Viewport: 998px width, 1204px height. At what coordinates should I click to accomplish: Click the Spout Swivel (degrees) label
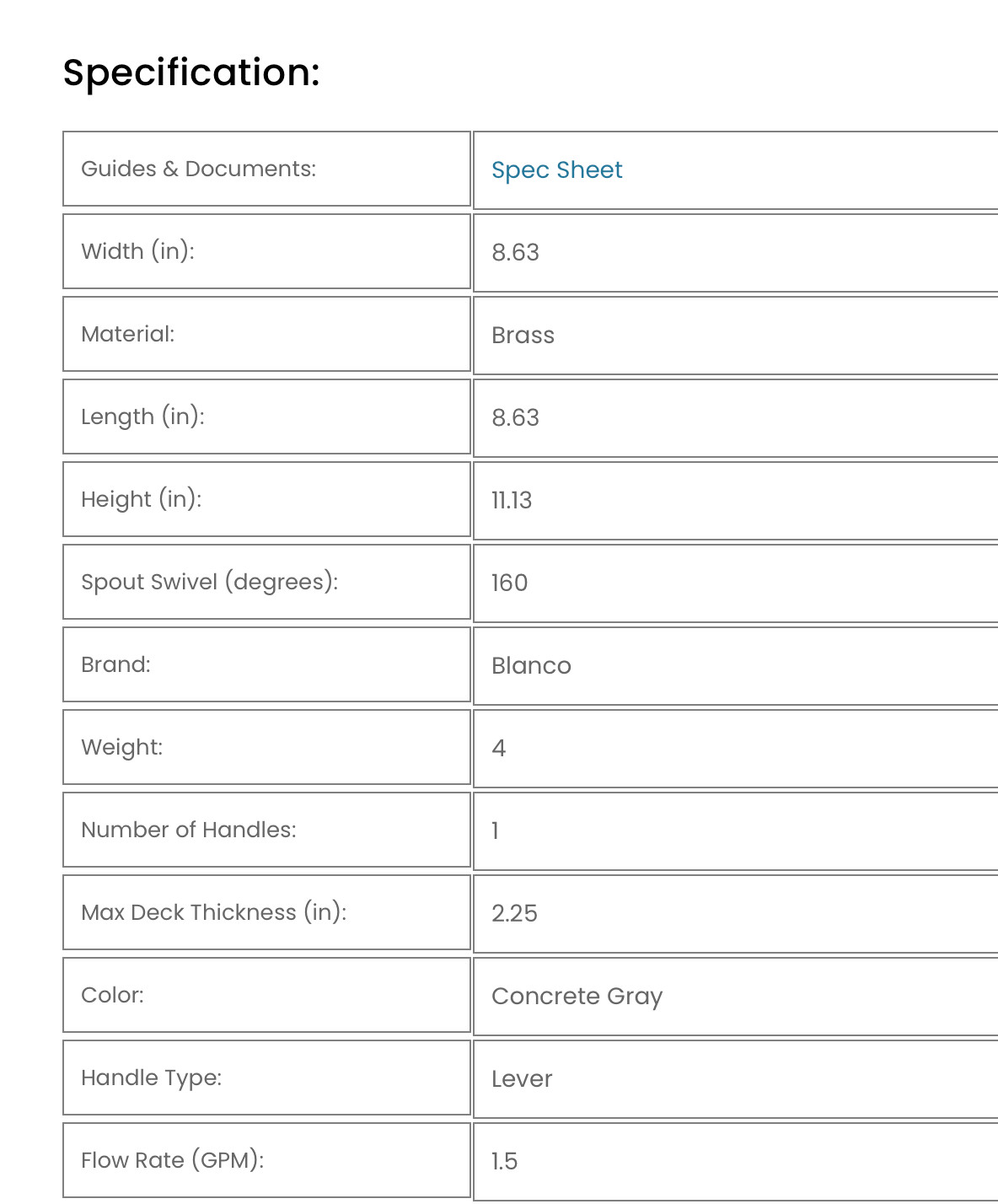click(209, 582)
